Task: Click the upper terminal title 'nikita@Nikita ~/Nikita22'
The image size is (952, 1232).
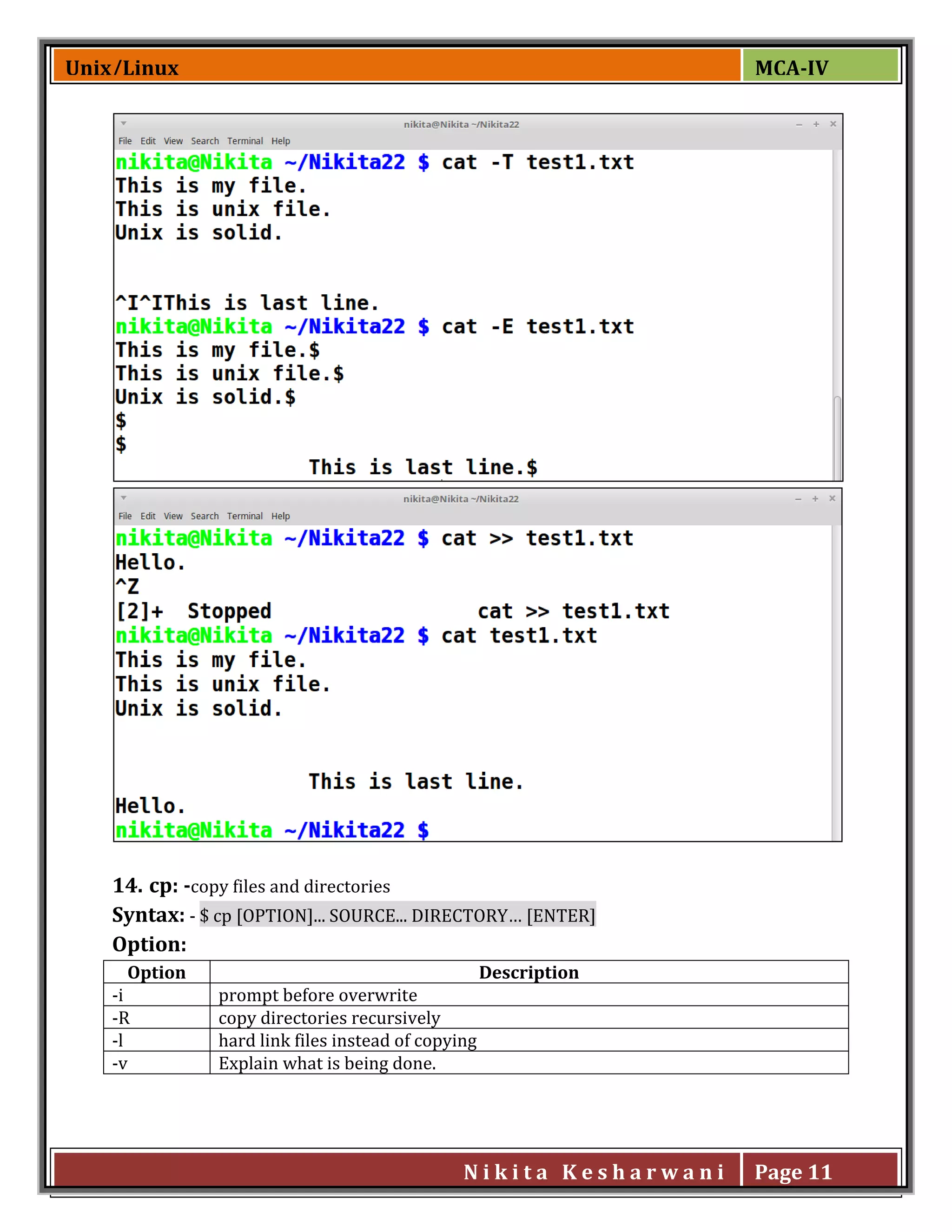Action: point(461,124)
